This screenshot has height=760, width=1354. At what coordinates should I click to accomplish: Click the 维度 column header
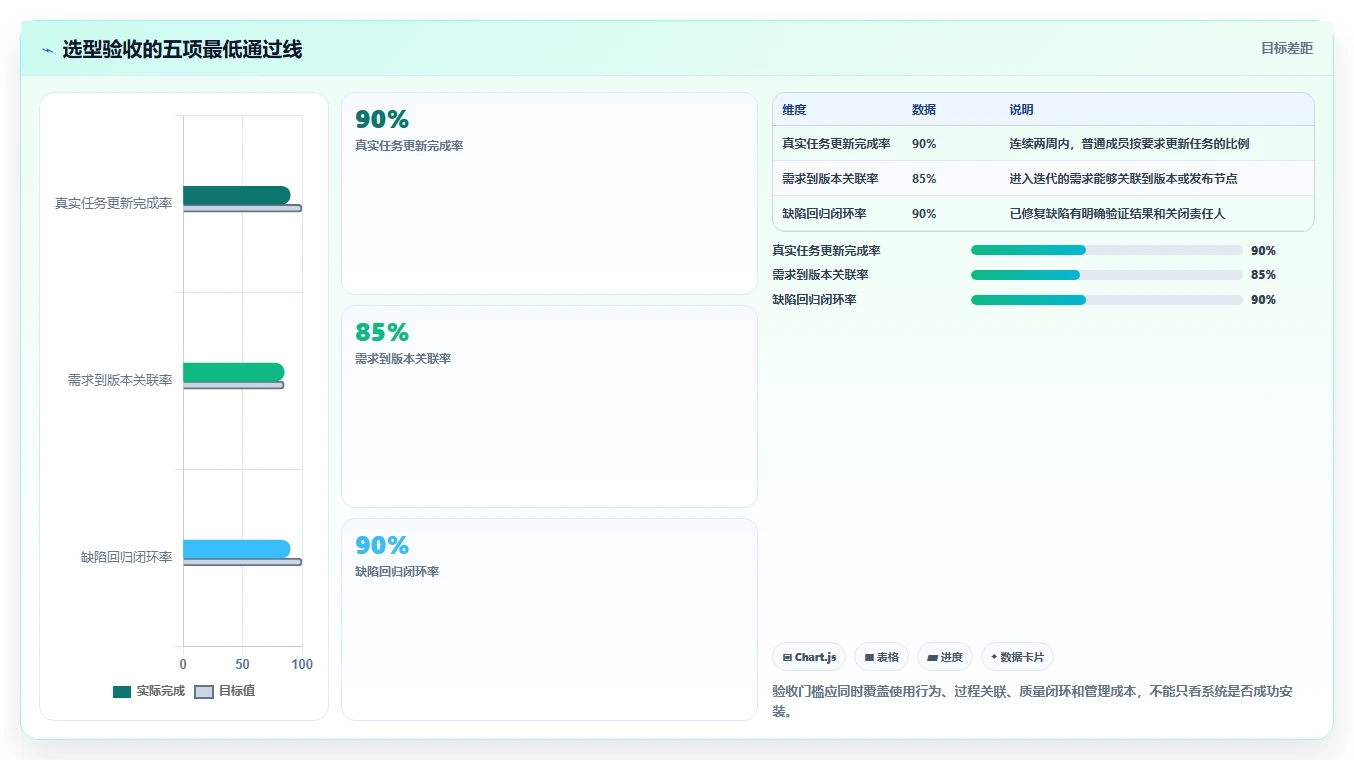[794, 110]
